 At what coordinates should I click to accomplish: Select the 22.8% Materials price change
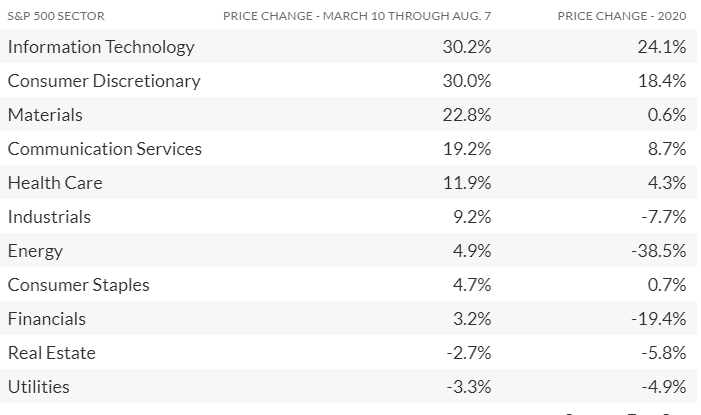pos(466,115)
